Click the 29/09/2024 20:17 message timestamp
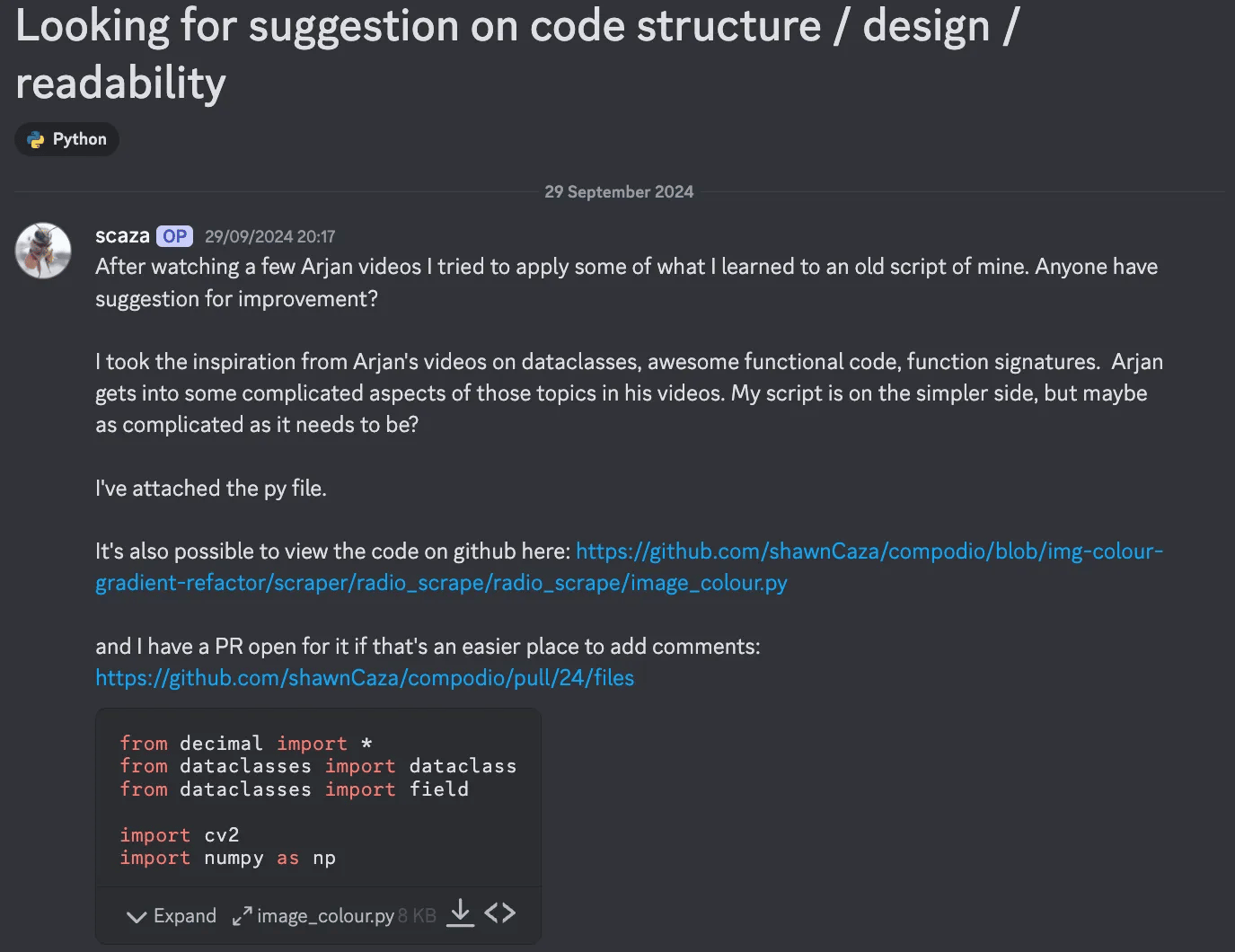This screenshot has width=1235, height=952. pyautogui.click(x=269, y=237)
